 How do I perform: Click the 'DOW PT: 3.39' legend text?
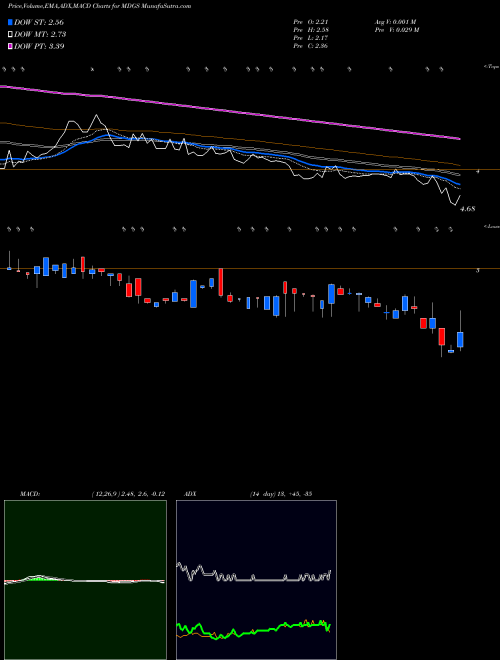tap(39, 46)
